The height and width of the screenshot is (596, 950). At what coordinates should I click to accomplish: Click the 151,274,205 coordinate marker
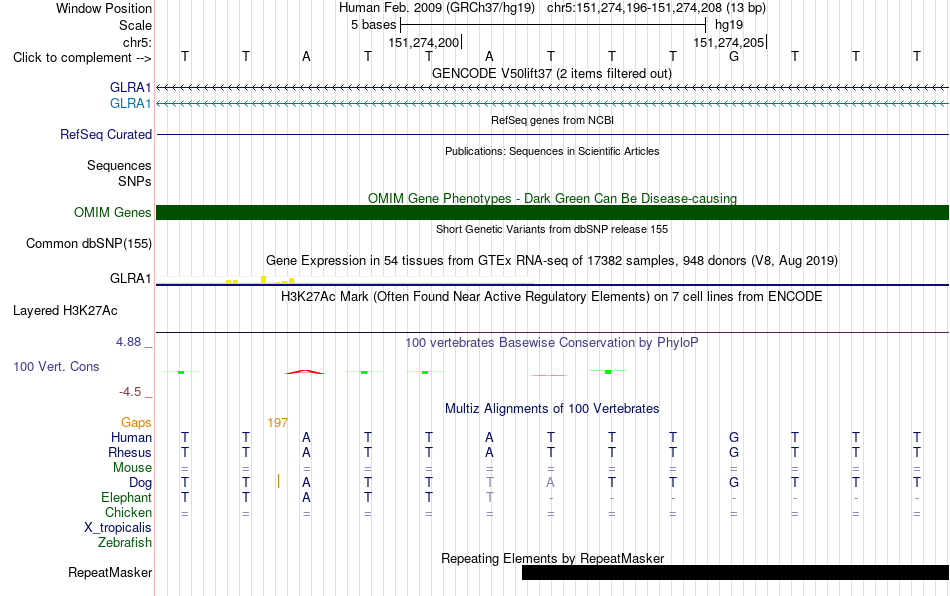(x=729, y=42)
